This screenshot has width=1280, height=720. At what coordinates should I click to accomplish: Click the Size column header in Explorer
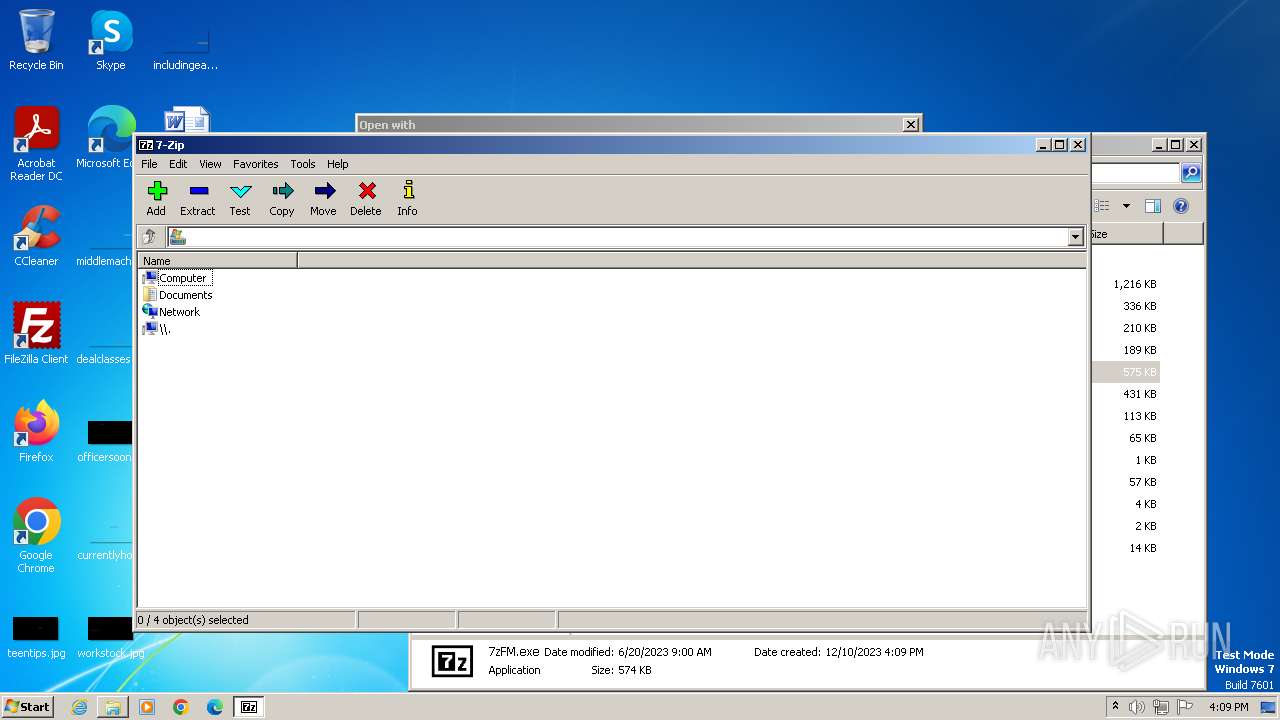(1126, 234)
